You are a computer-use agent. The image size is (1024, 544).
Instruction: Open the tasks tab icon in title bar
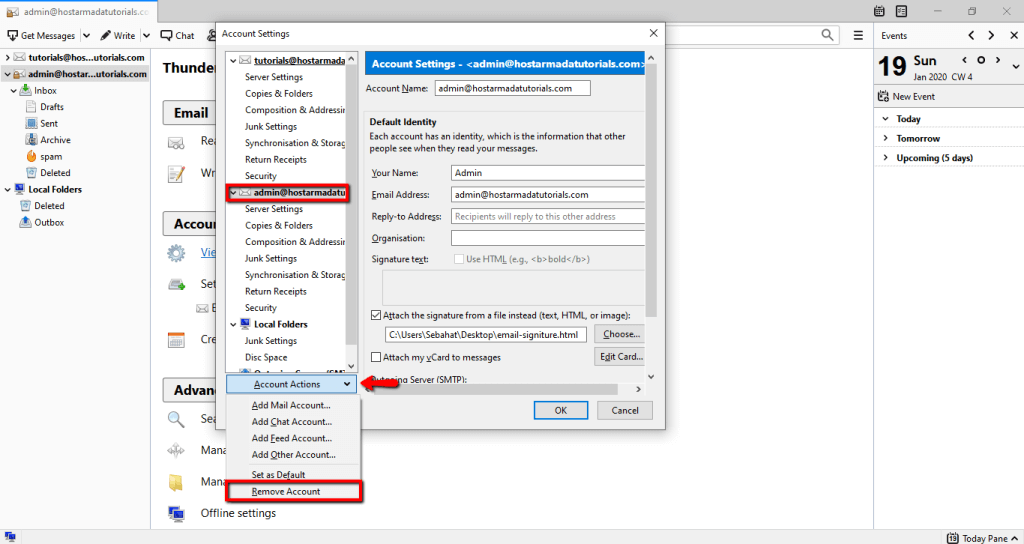[x=901, y=11]
